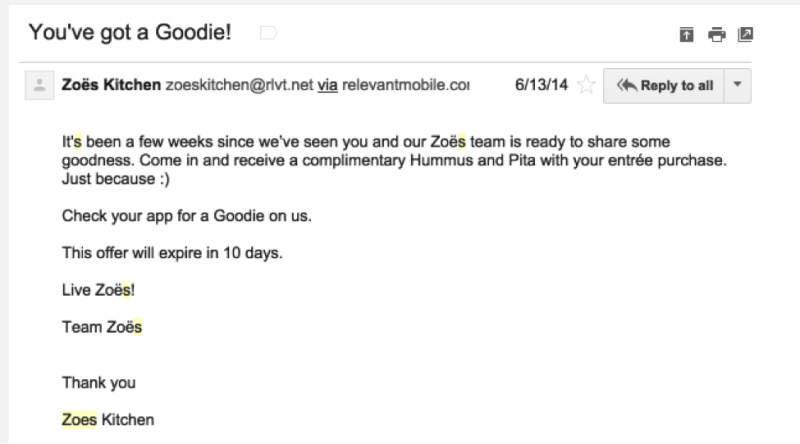This screenshot has width=800, height=444.
Task: Open the dropdown arrow beside Reply to all
Action: pos(737,86)
